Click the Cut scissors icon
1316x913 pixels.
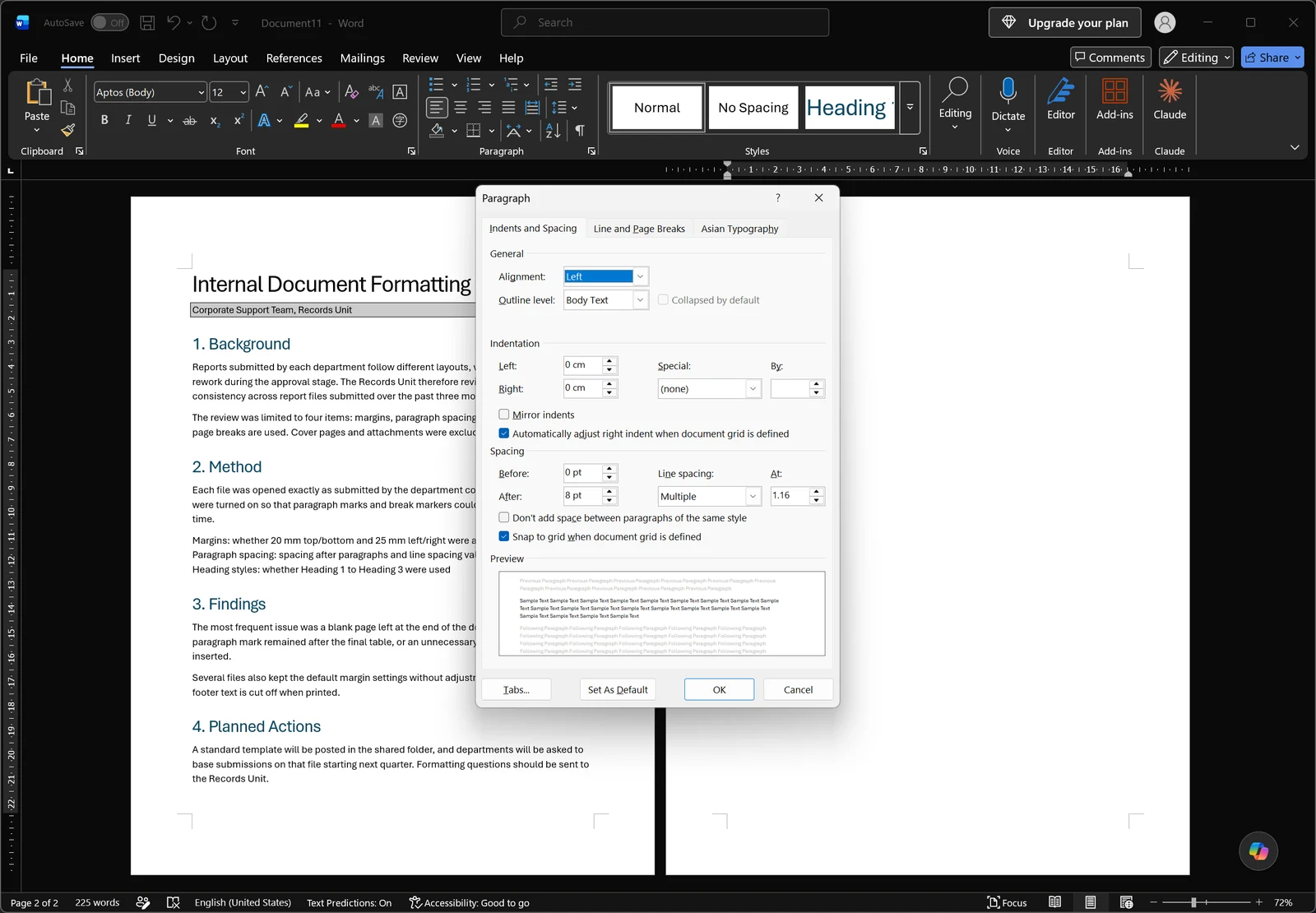68,86
